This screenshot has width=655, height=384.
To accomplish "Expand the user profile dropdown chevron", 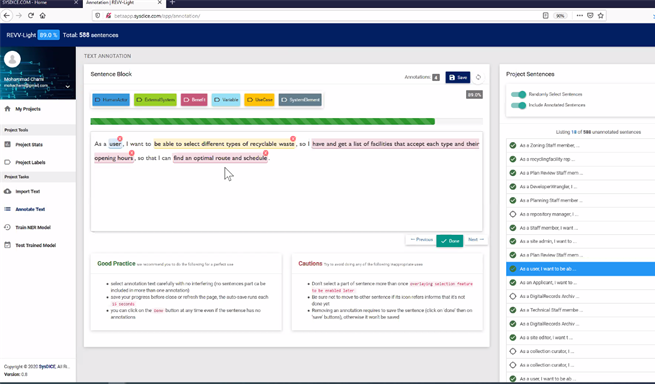I will pyautogui.click(x=68, y=86).
